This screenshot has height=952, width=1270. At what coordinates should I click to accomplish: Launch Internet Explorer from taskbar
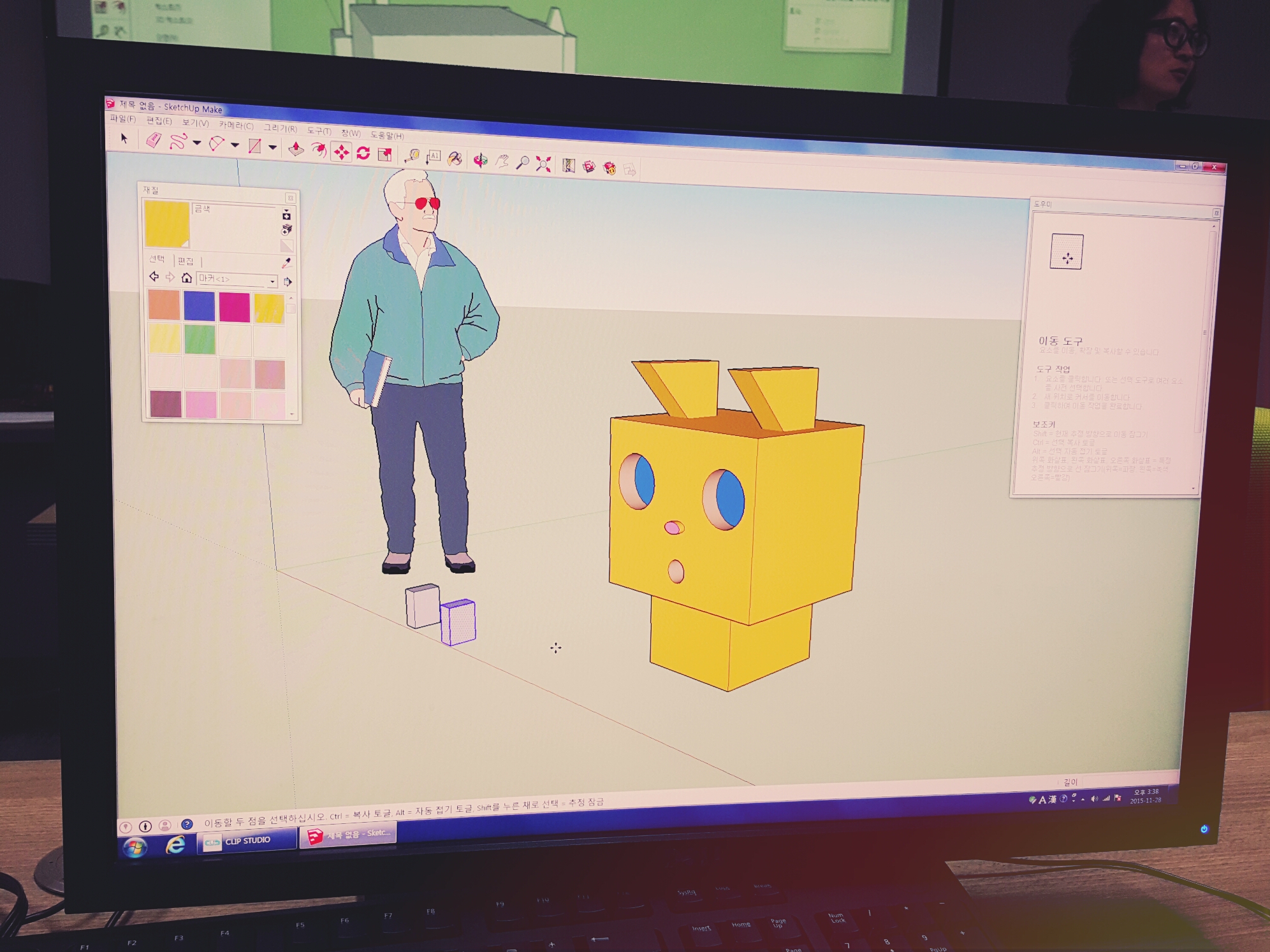176,845
